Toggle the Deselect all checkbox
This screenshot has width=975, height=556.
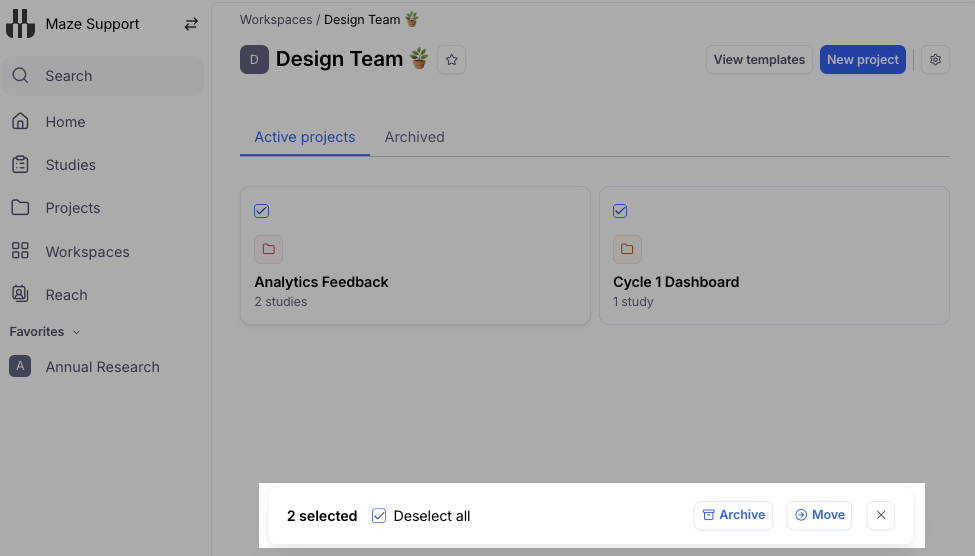coord(379,516)
